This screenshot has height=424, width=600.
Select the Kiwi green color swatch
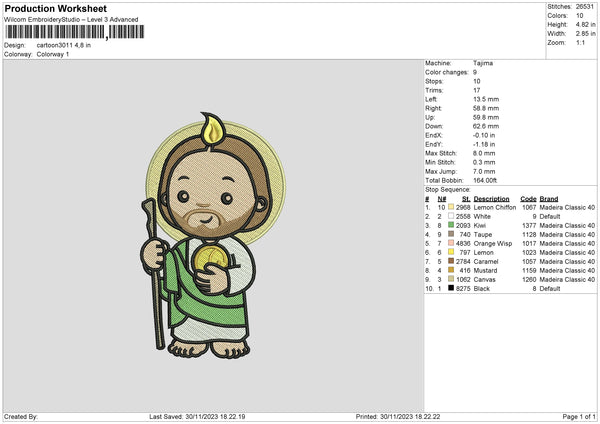click(x=451, y=225)
